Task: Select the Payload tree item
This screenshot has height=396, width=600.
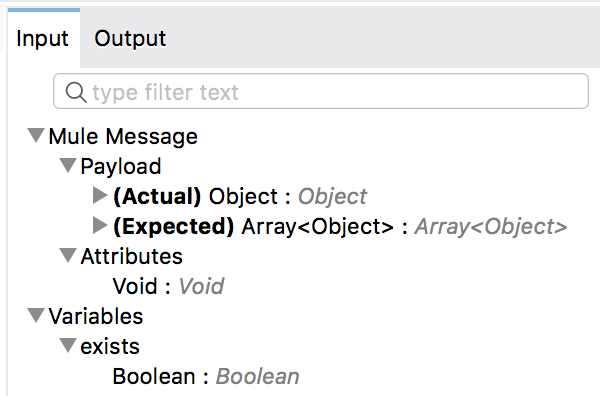Action: 121,166
